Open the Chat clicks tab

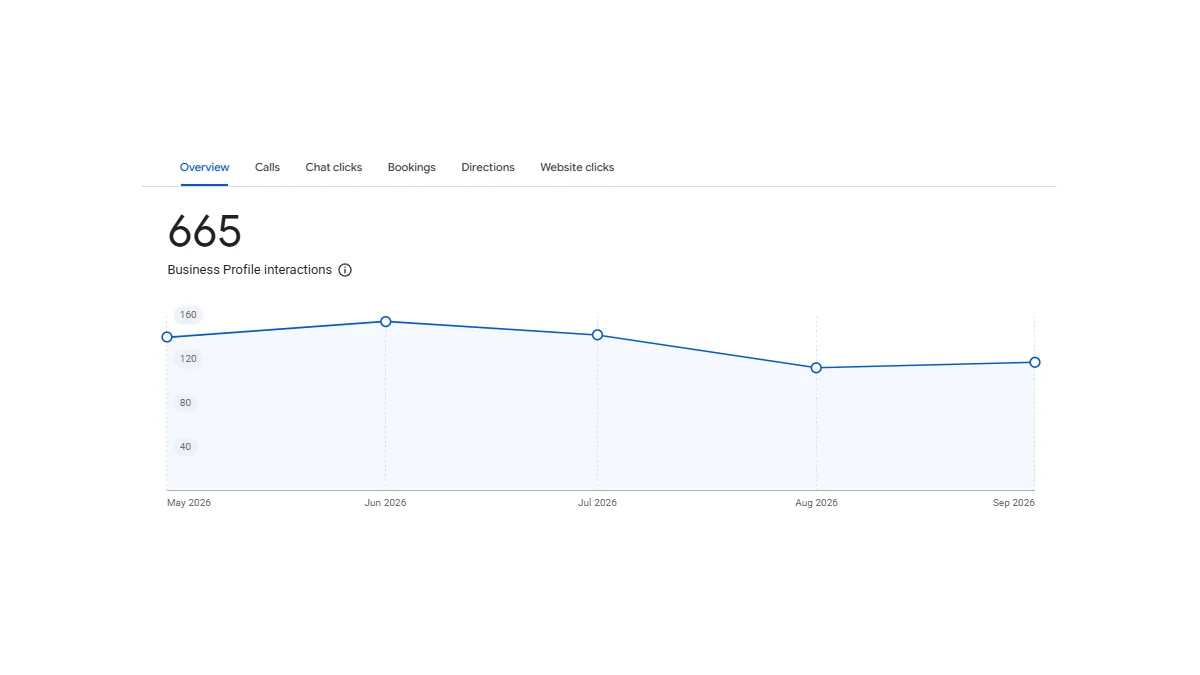(x=334, y=167)
